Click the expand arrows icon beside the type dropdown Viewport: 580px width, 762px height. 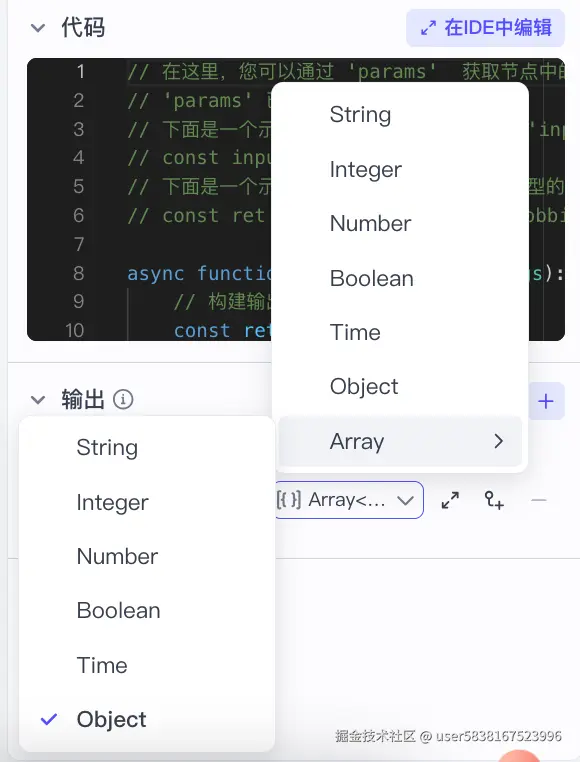450,500
